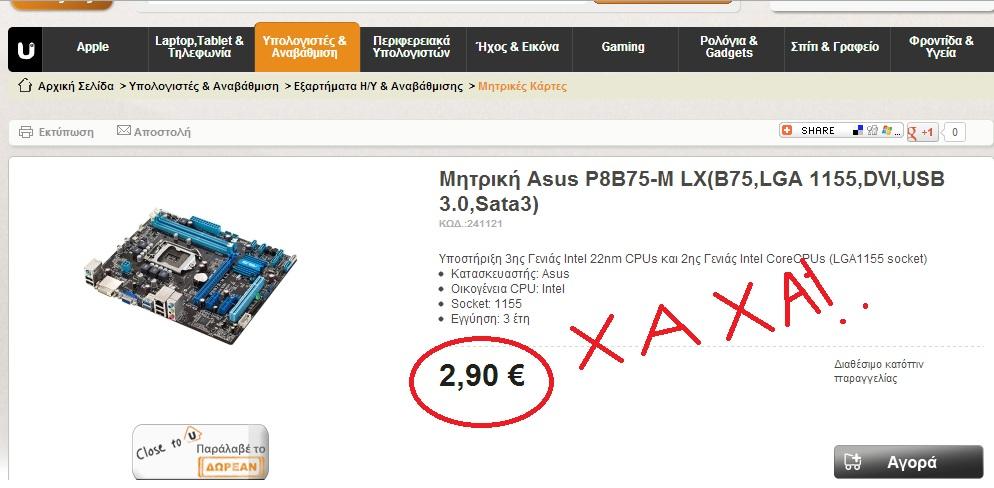Click the printer icon beside Εκτύπωση

tap(26, 132)
